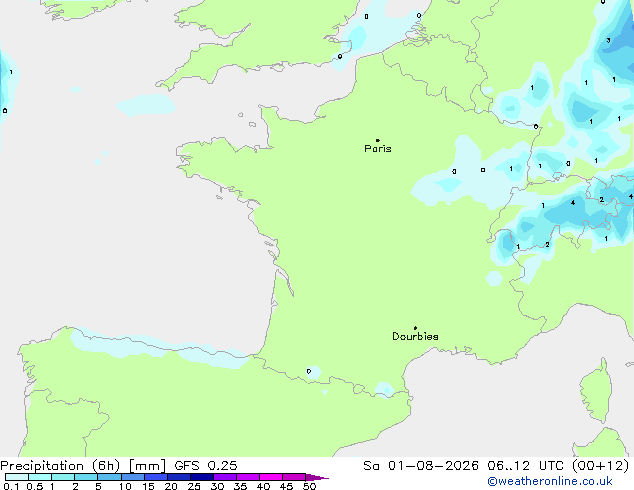
Task: Click the Paris city dot marker
Action: click(378, 140)
